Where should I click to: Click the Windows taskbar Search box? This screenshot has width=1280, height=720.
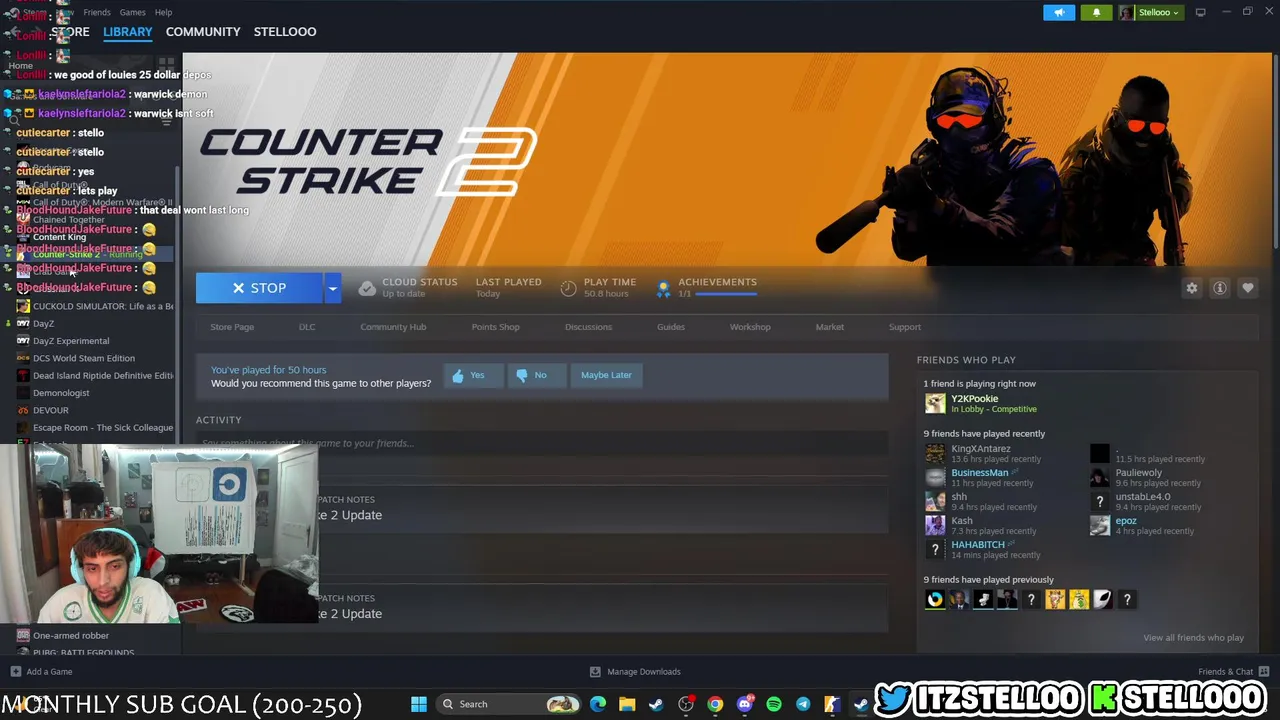click(509, 704)
